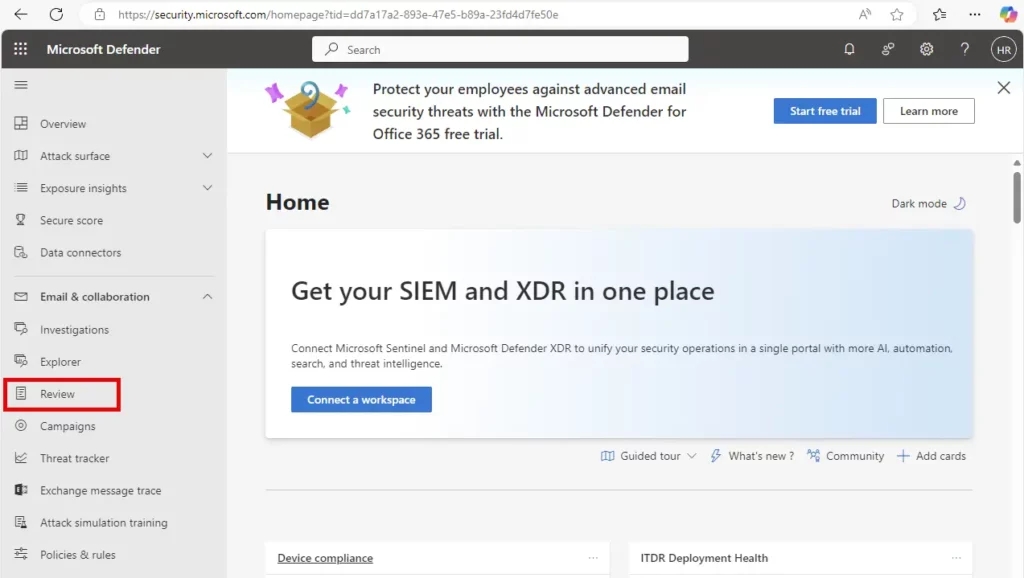Click Add cards
This screenshot has height=578, width=1024.
[x=931, y=456]
